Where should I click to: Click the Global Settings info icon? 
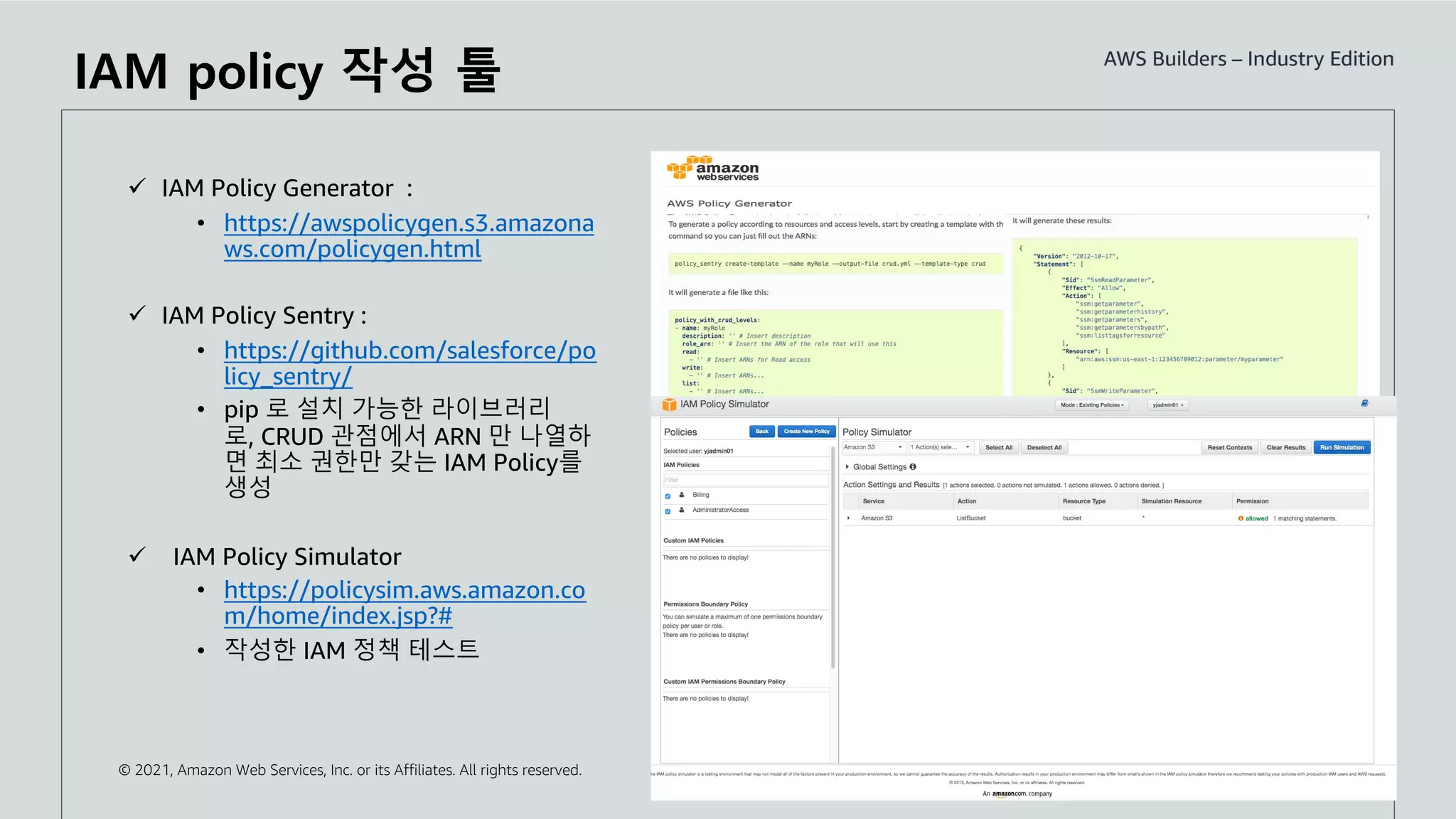913,467
